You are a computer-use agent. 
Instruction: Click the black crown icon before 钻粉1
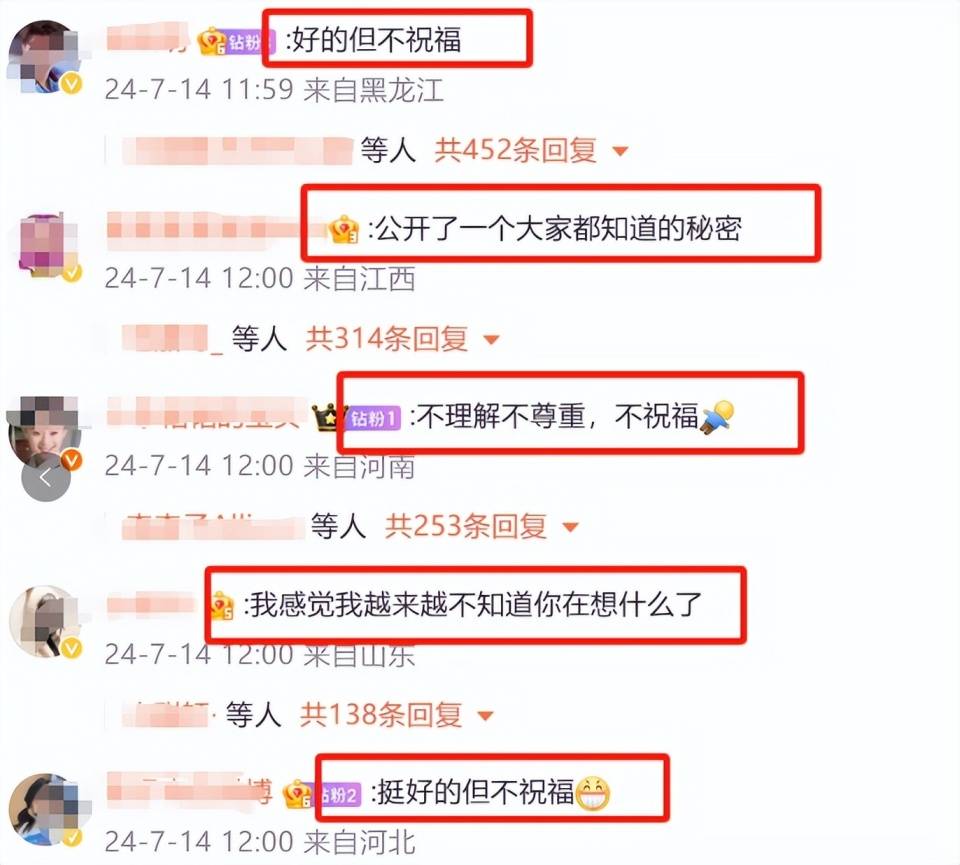(x=328, y=418)
